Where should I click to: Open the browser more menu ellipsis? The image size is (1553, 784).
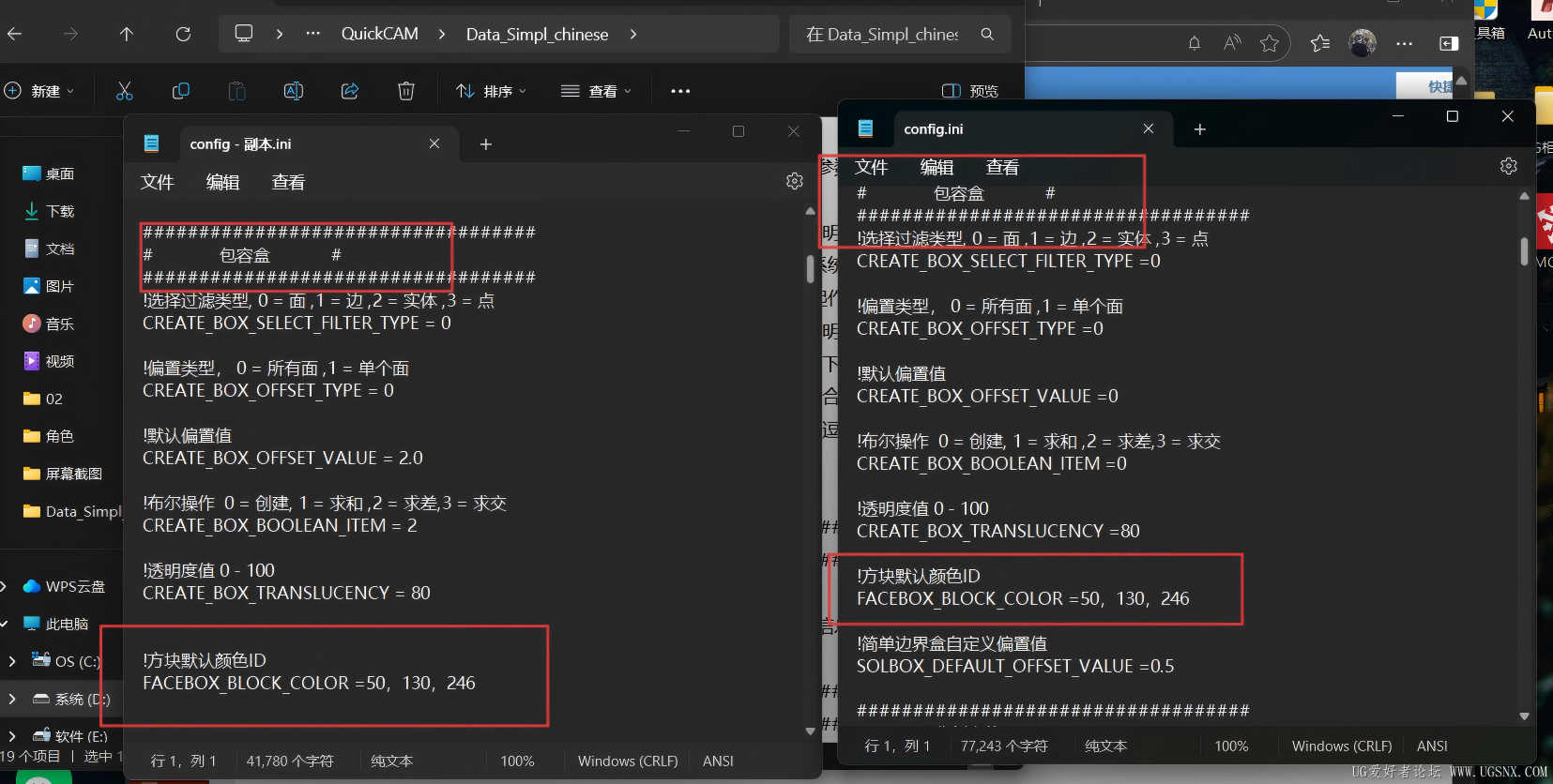click(1405, 43)
